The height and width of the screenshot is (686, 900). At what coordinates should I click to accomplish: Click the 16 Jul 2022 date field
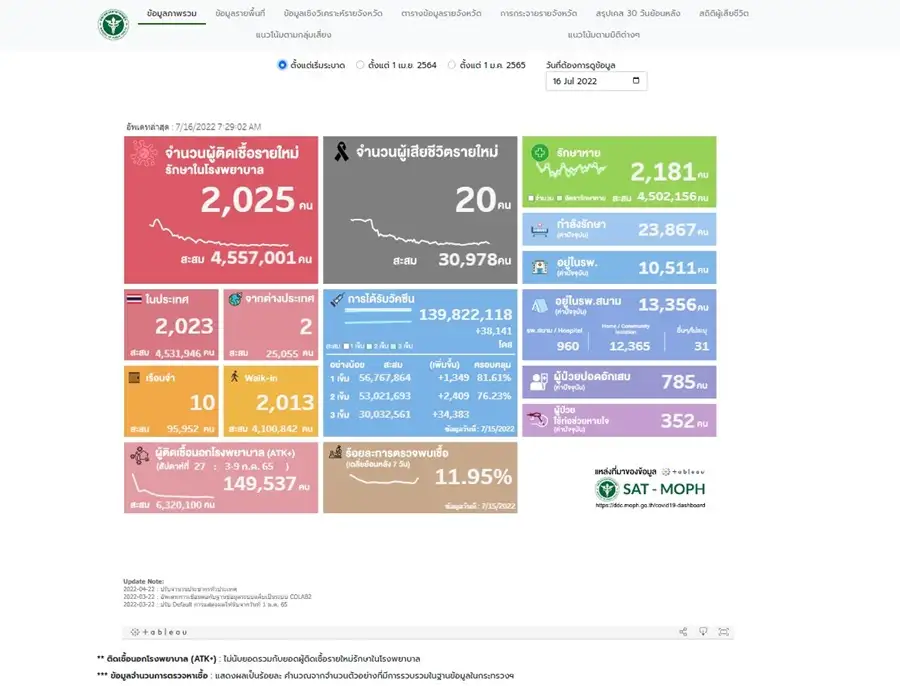pos(585,81)
